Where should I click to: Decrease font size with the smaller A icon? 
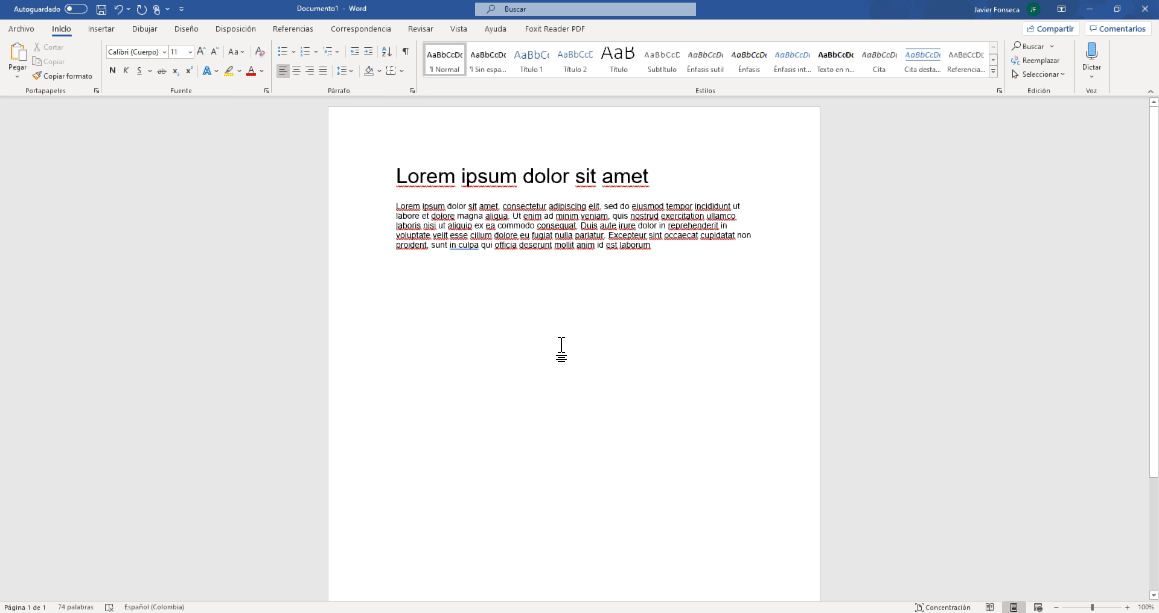click(214, 52)
